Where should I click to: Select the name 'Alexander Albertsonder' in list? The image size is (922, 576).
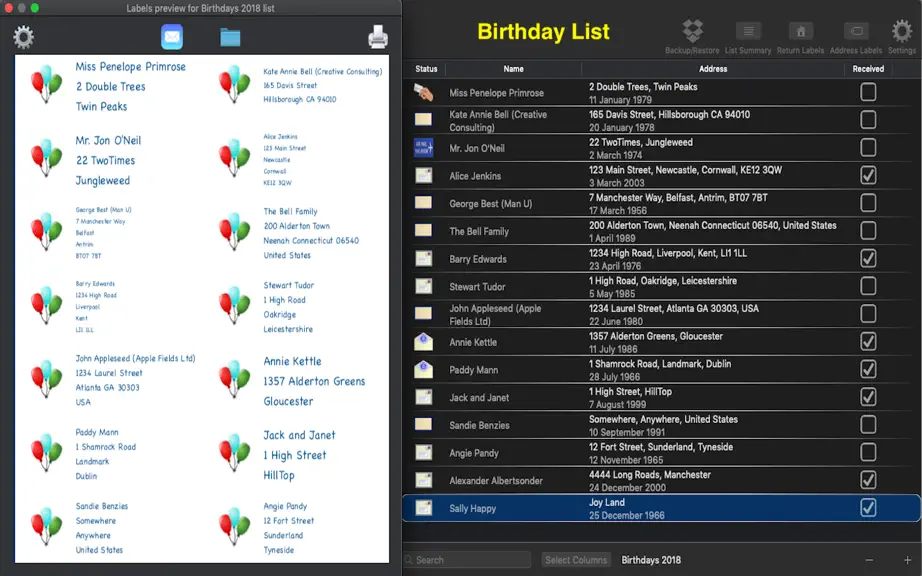point(496,480)
